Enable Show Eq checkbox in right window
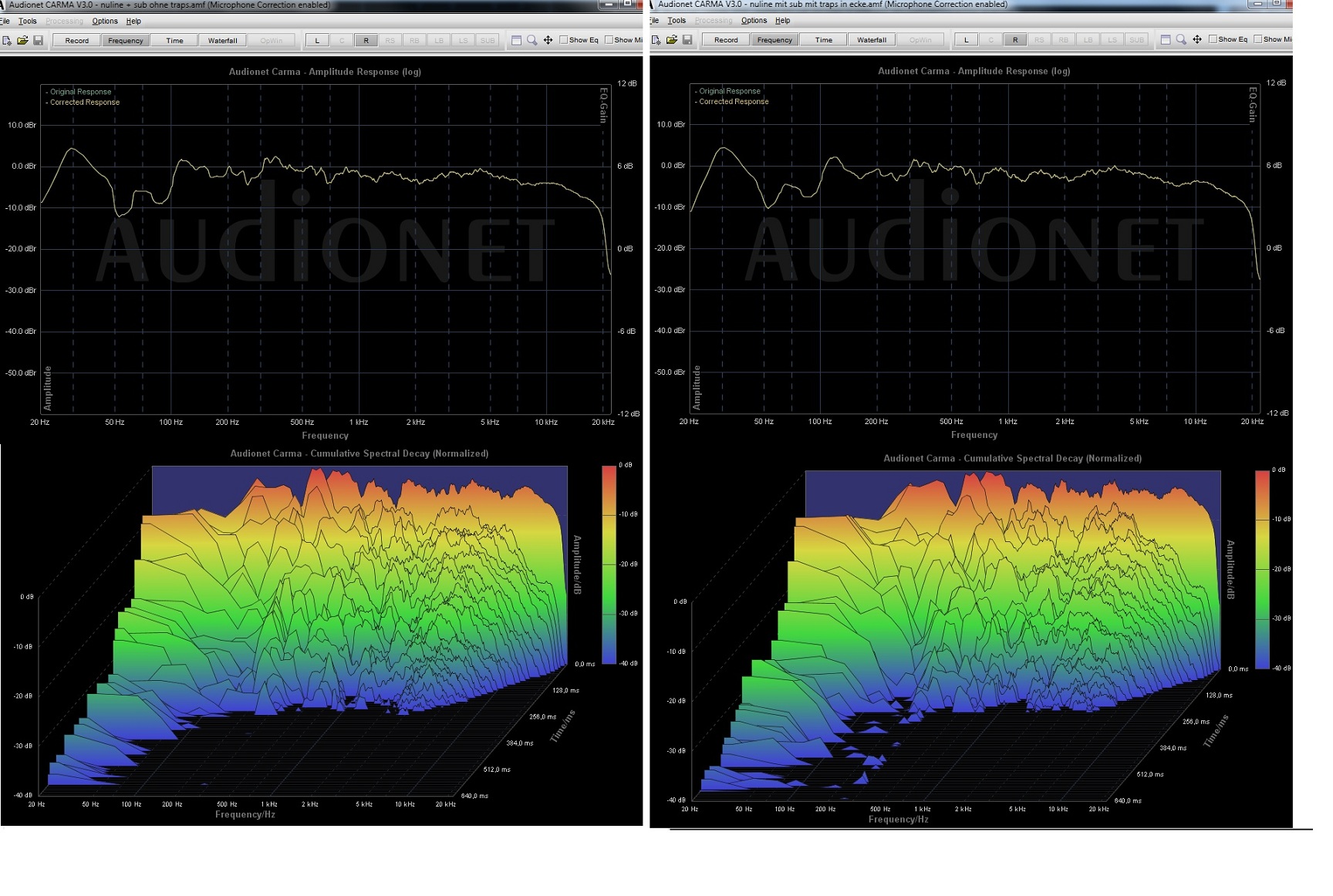 [1213, 39]
